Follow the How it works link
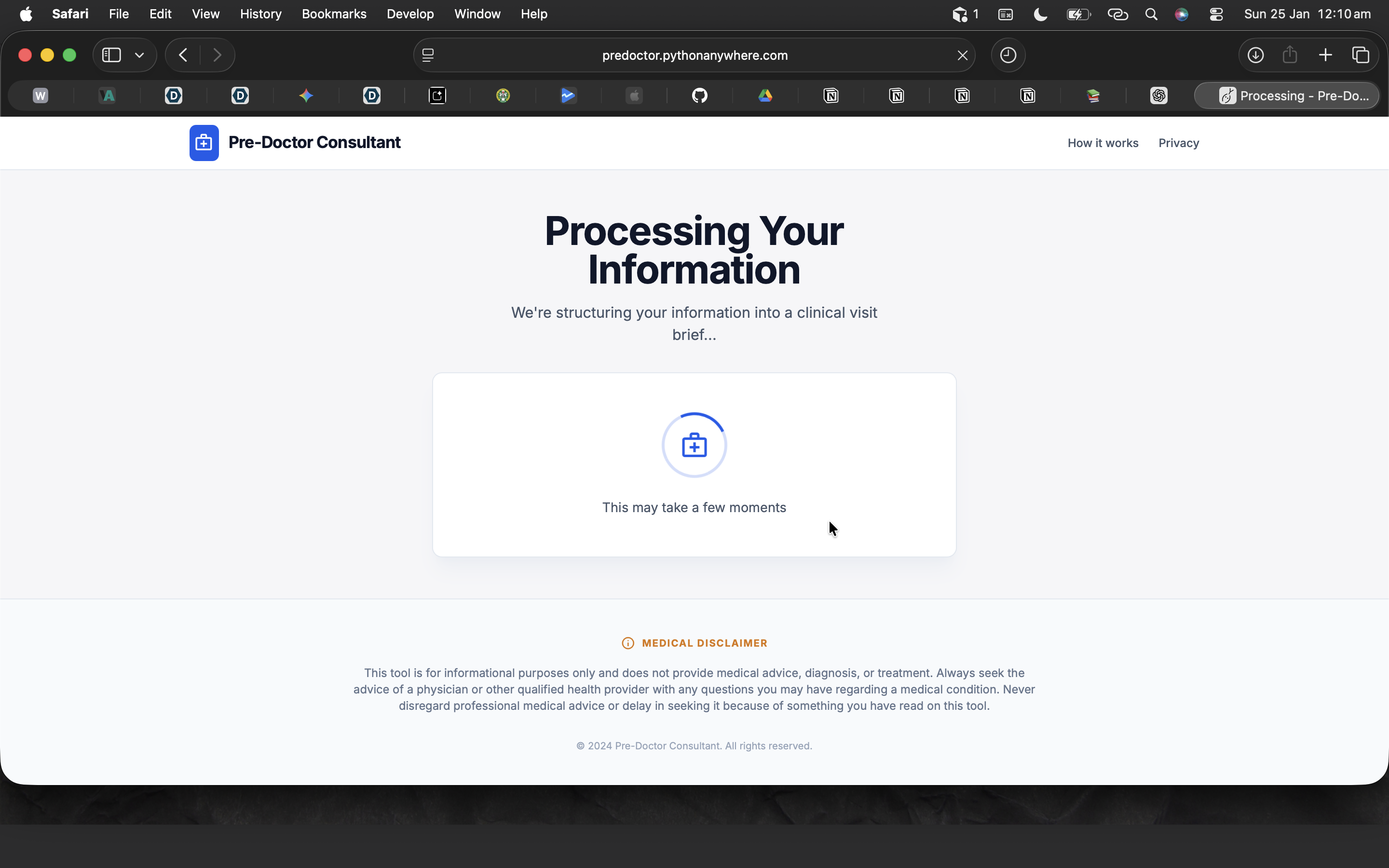 (1103, 143)
